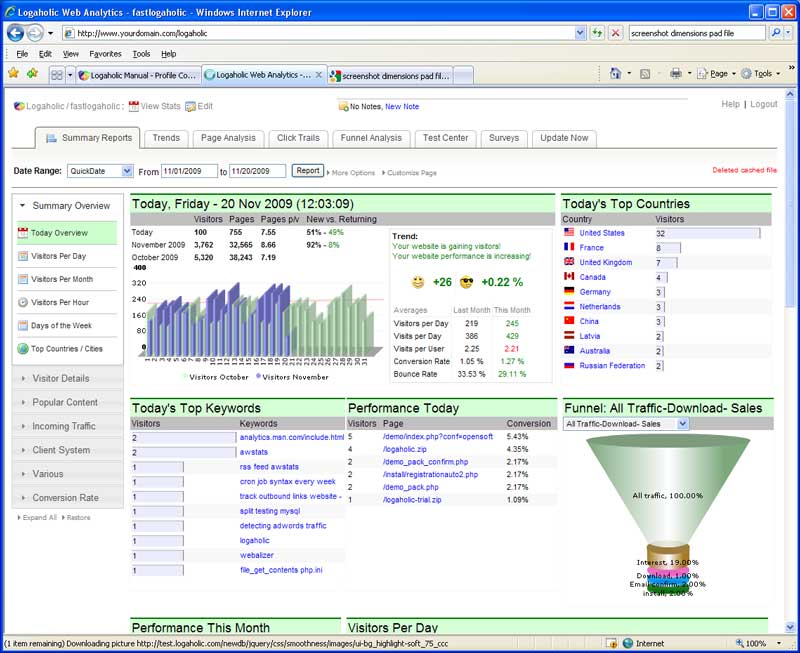Click the red Stop loading icon
Image resolution: width=800 pixels, height=653 pixels.
(616, 33)
